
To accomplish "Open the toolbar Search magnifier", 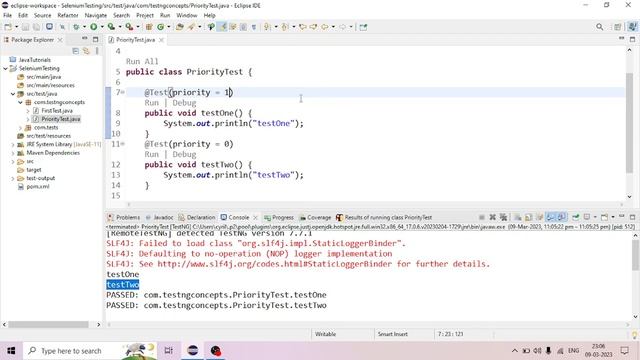I will pos(599,27).
